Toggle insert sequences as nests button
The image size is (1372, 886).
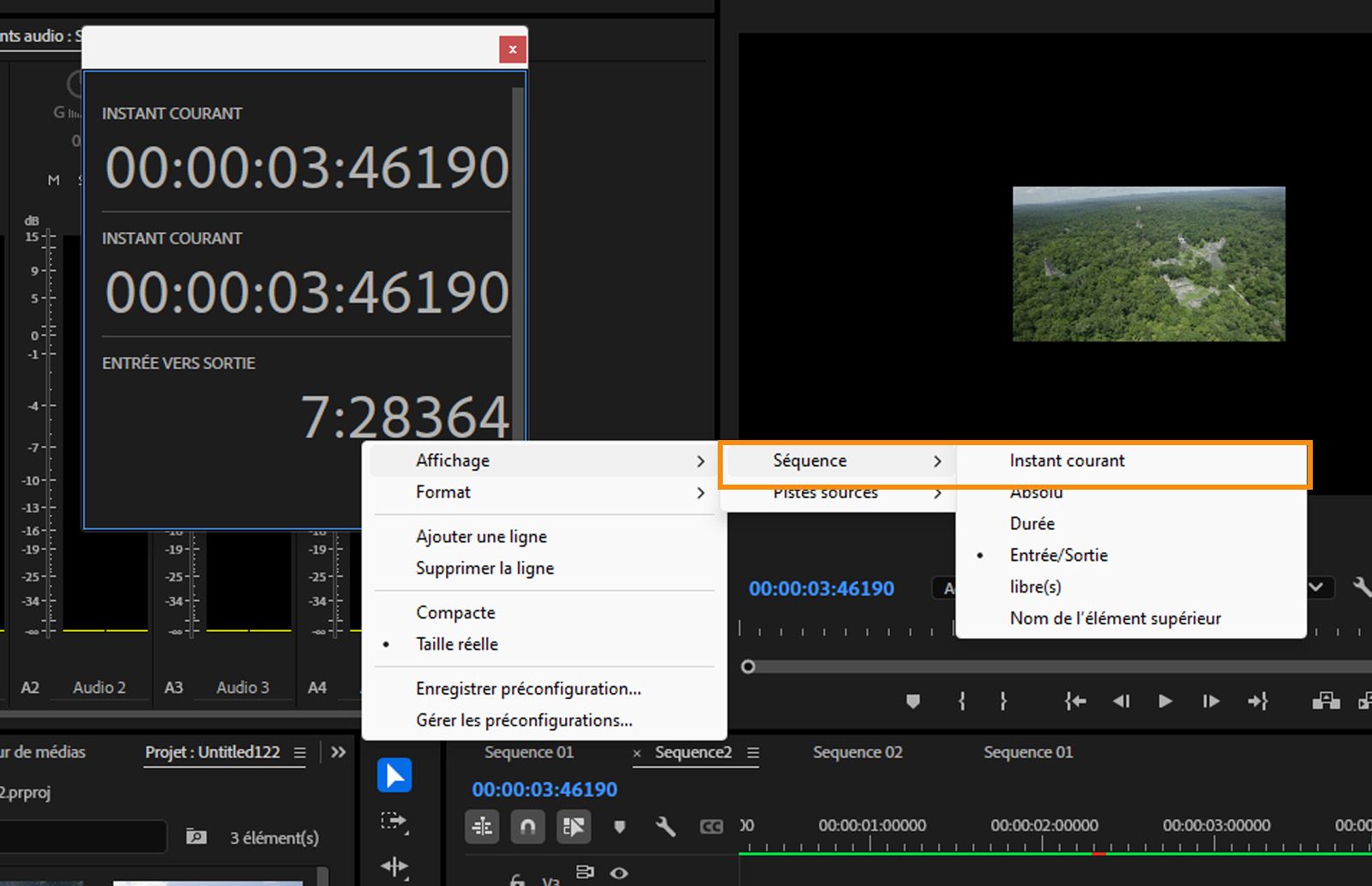(483, 827)
